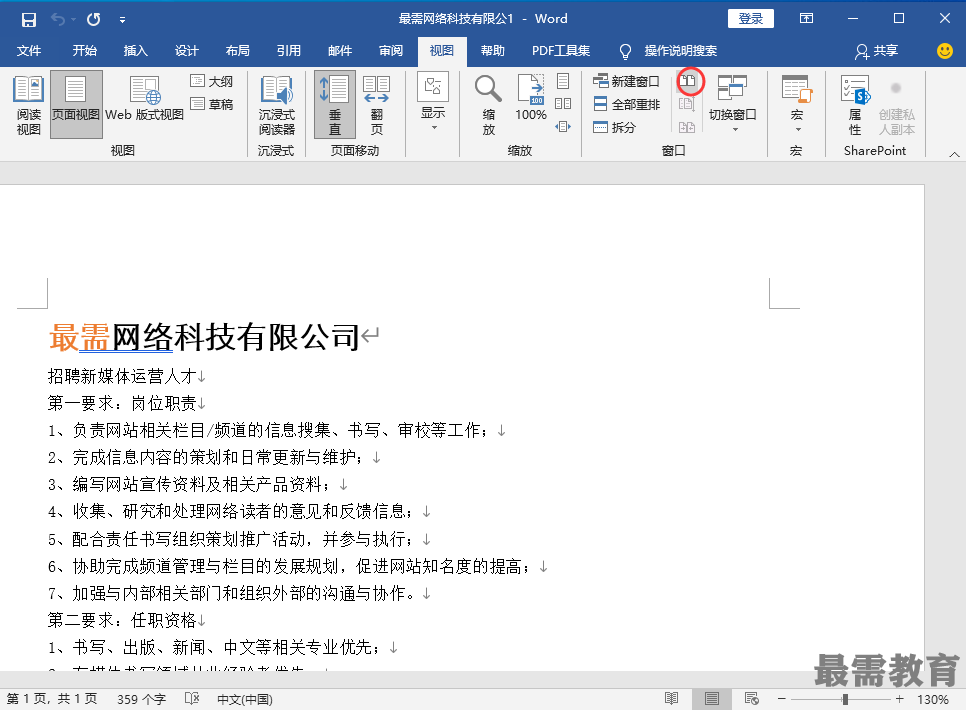Viewport: 966px width, 710px height.
Task: Select Page Width zoom icon
Action: pos(563,126)
